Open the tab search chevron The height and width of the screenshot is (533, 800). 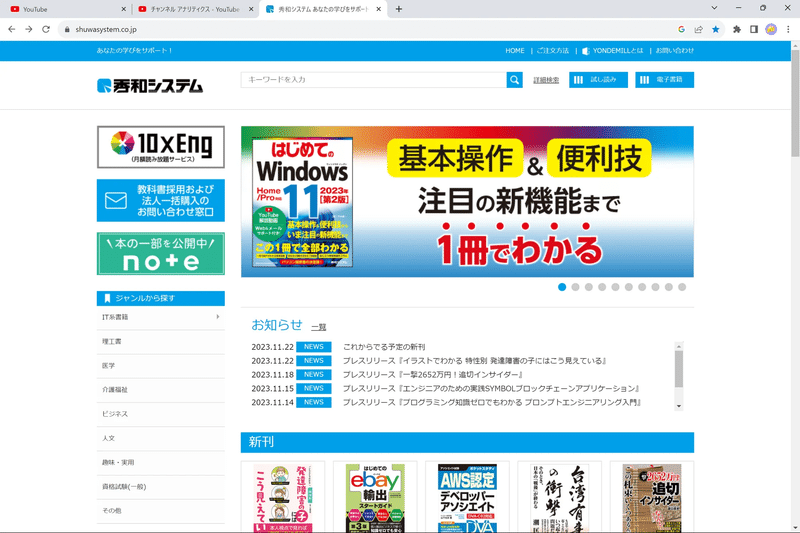714,8
